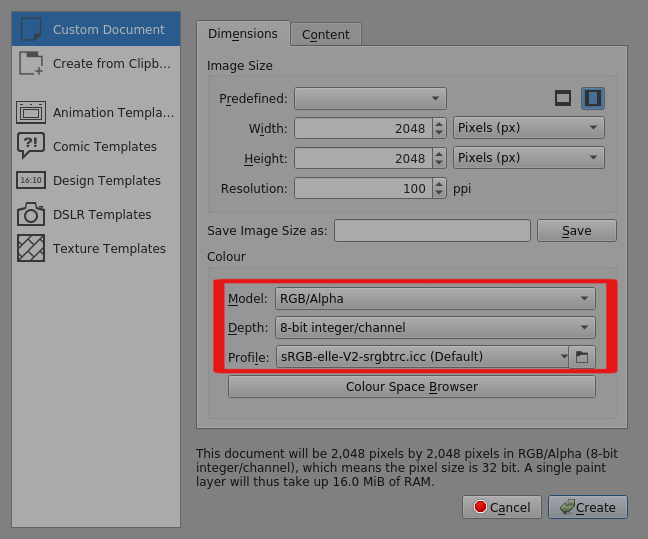Click the Width input field
Screen dimensions: 648x539
point(364,128)
